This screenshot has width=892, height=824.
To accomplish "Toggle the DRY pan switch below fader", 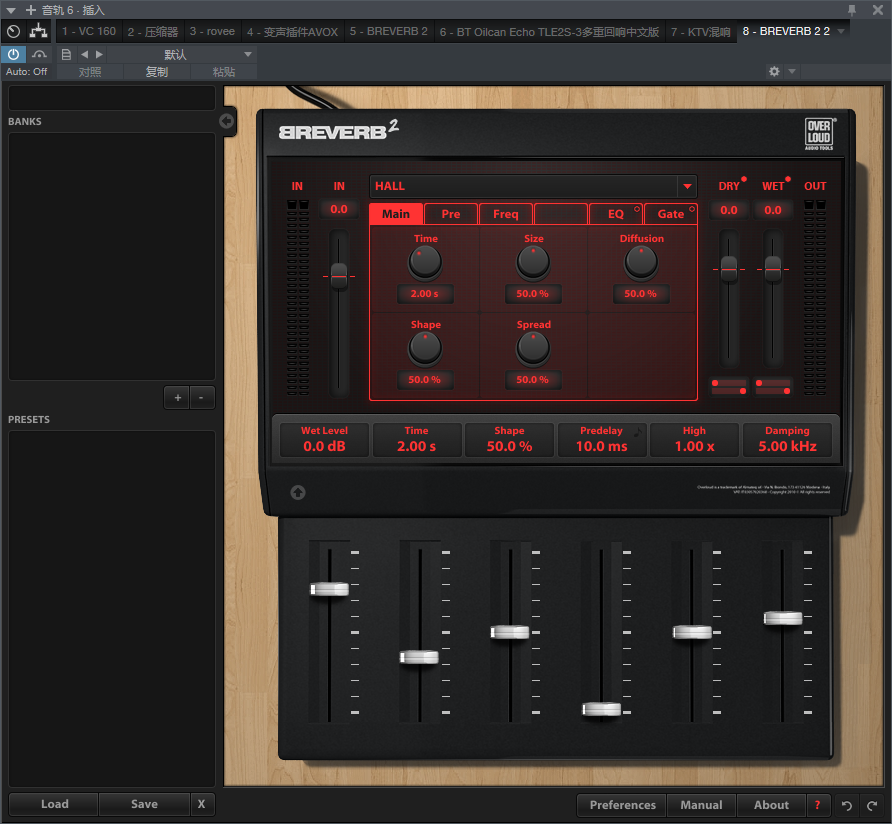I will coord(729,387).
